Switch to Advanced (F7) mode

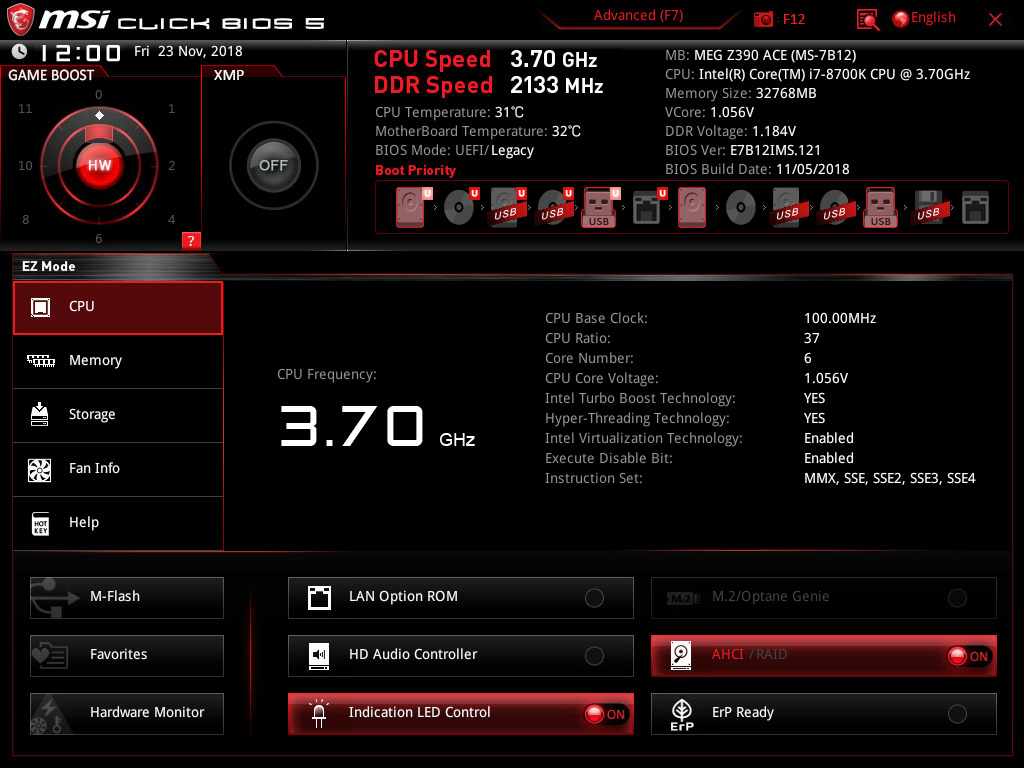point(638,16)
